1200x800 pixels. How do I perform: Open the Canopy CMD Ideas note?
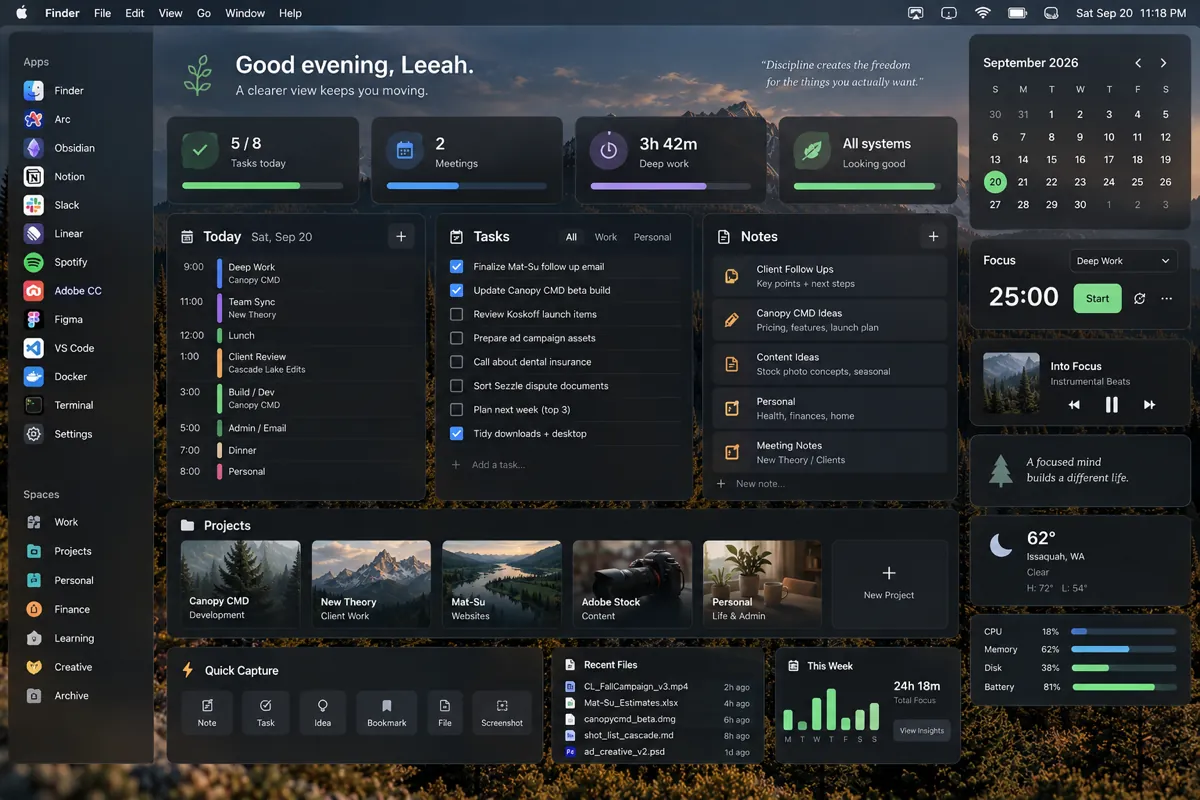(x=829, y=320)
